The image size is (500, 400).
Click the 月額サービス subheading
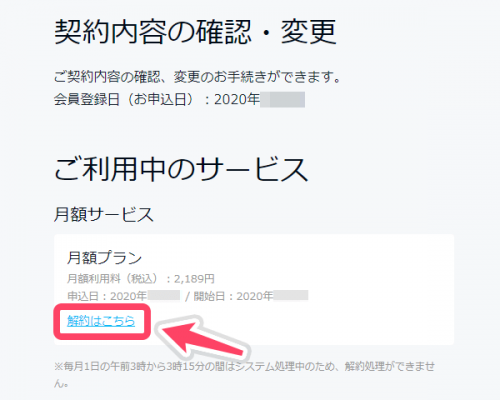(x=104, y=214)
